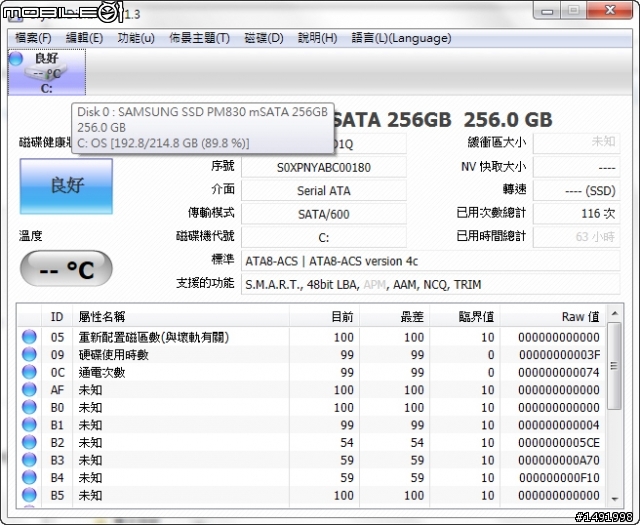Click the power-on count field 116 次
The height and width of the screenshot is (525, 640).
tap(576, 214)
